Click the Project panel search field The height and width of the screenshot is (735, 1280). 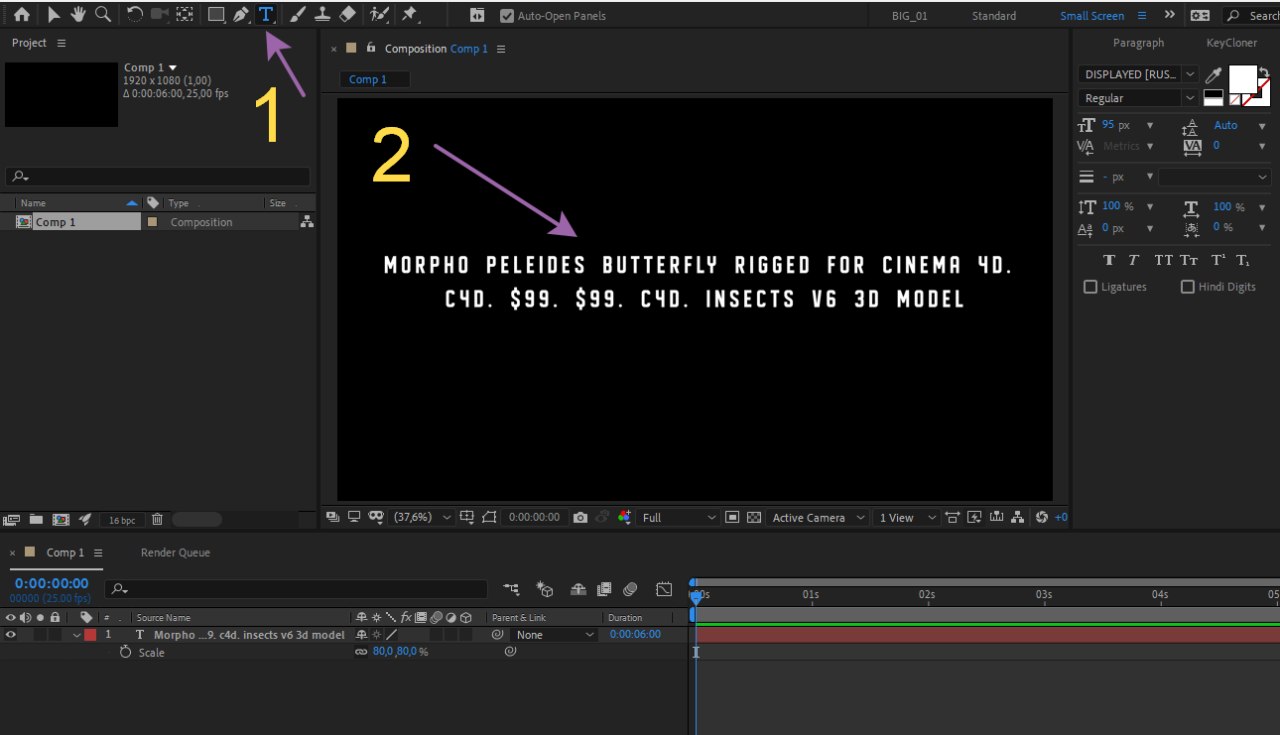159,176
